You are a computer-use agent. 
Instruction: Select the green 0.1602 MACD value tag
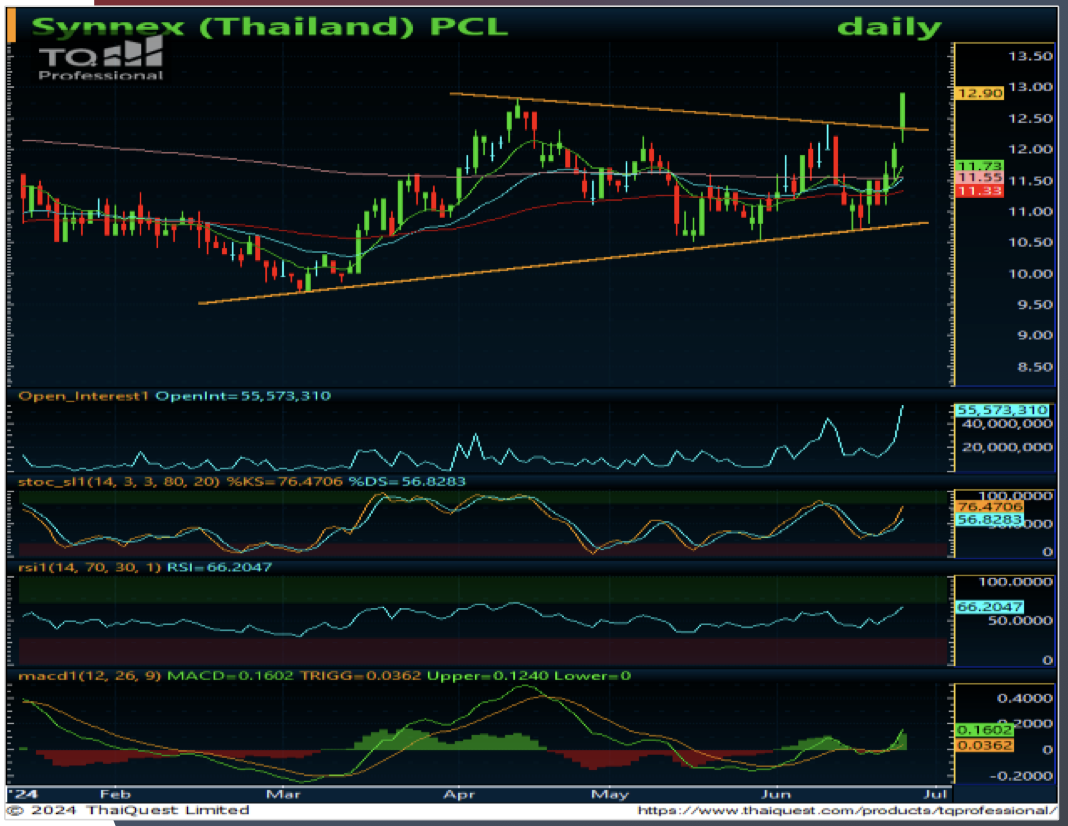pyautogui.click(x=984, y=730)
